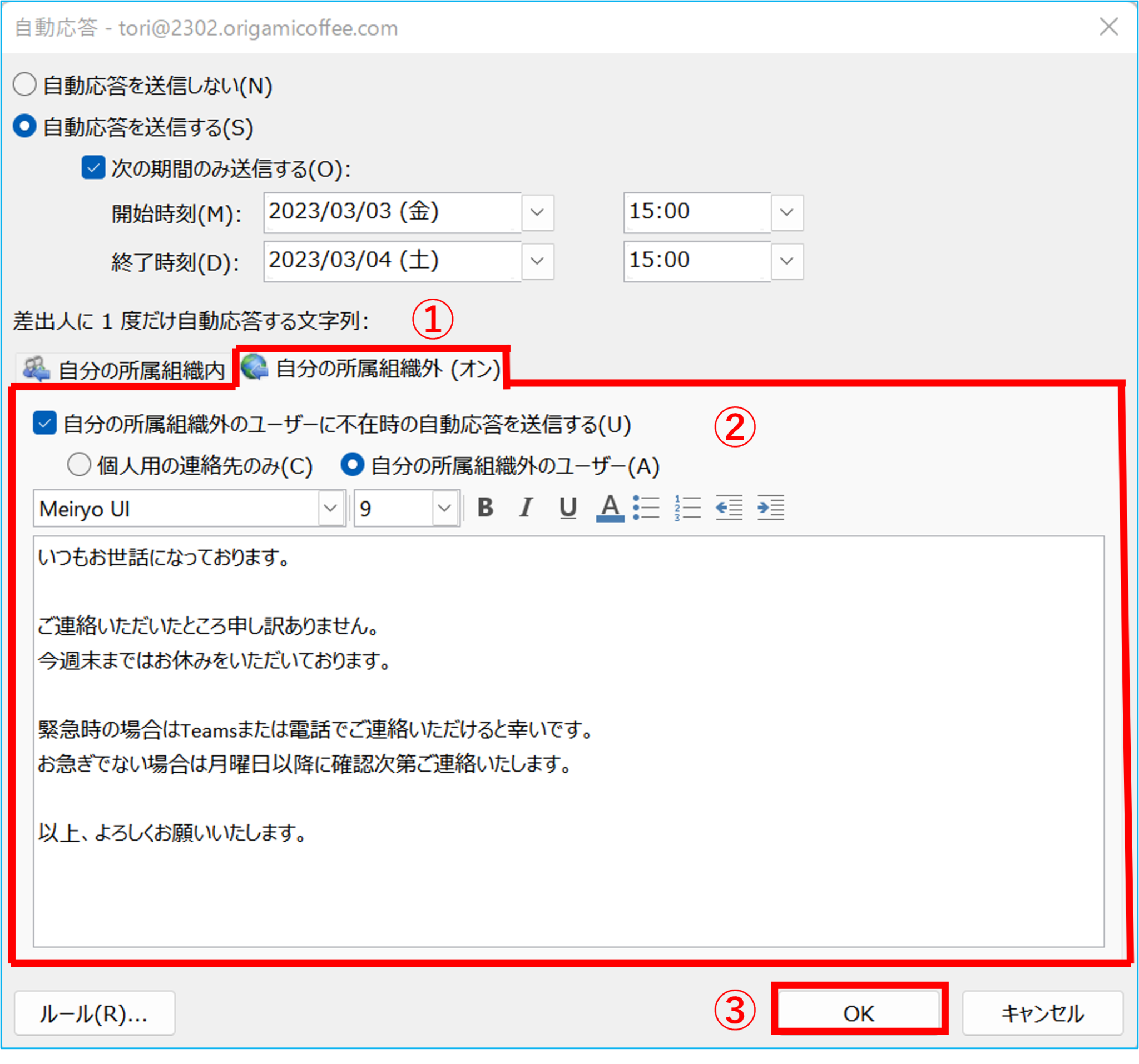1139x1064 pixels.
Task: Click the line 以上、よろしくお願いいたします。
Action: [x=172, y=832]
